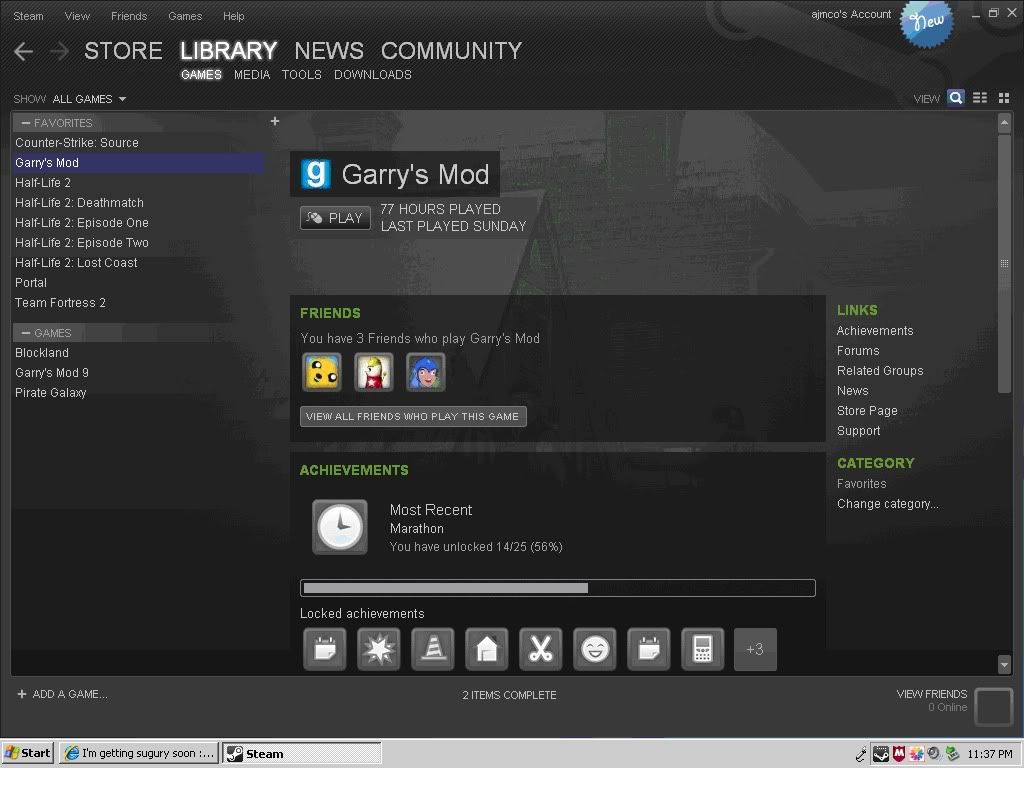Screen dimensions: 1024x792
Task: Click the plus icon beside Favorites header
Action: pos(275,122)
